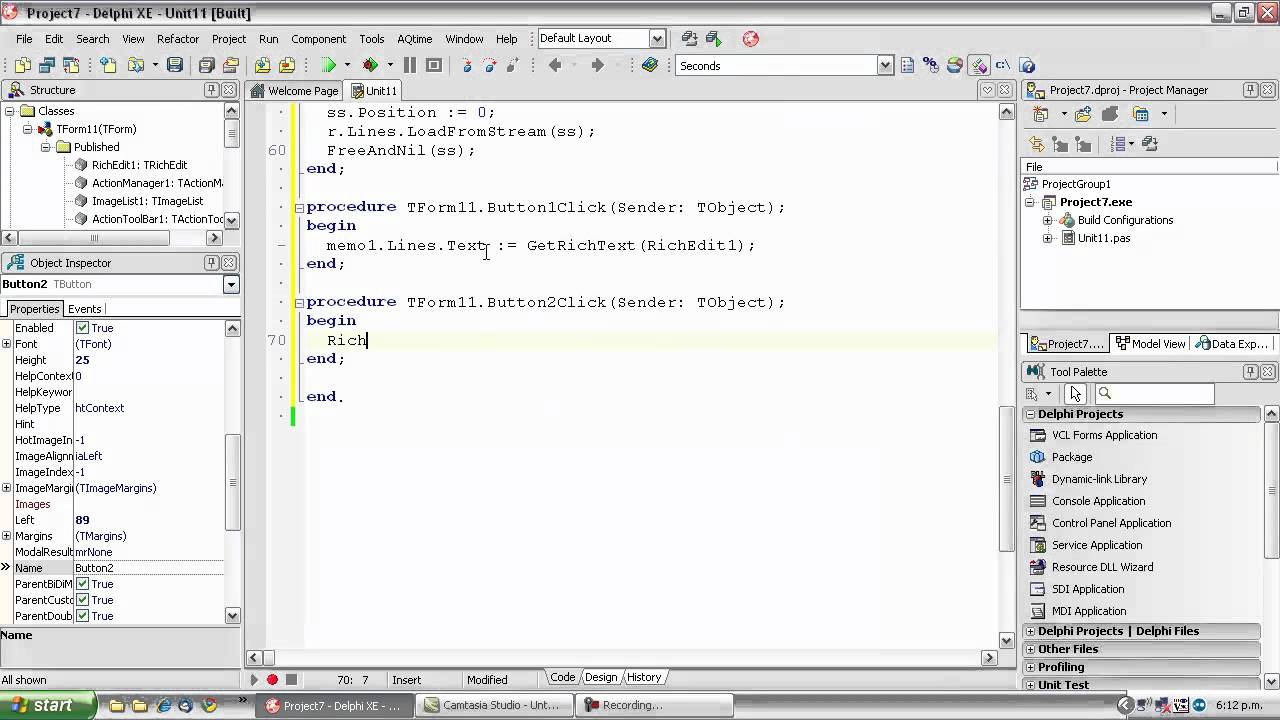
Task: Click the AQtime help question mark icon
Action: (x=1027, y=66)
